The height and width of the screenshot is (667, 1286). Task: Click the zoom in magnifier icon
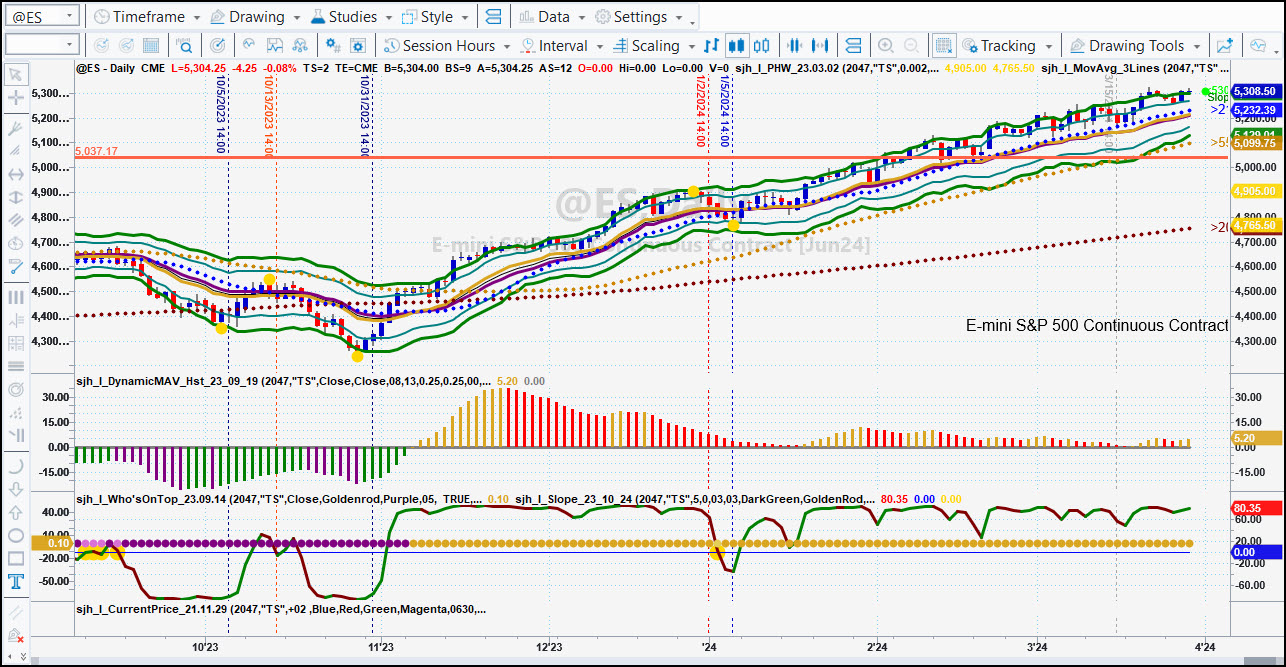coord(885,45)
